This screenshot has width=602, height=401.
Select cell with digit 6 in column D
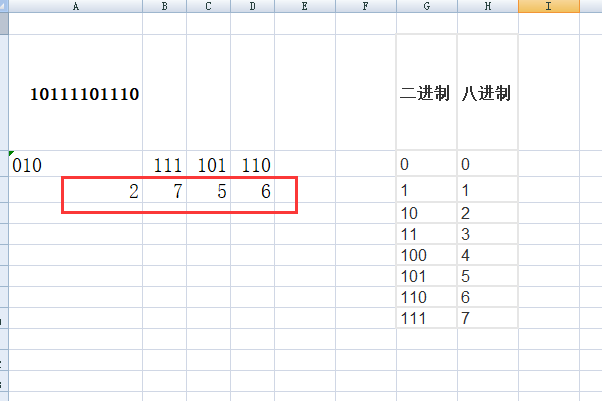pyautogui.click(x=253, y=190)
